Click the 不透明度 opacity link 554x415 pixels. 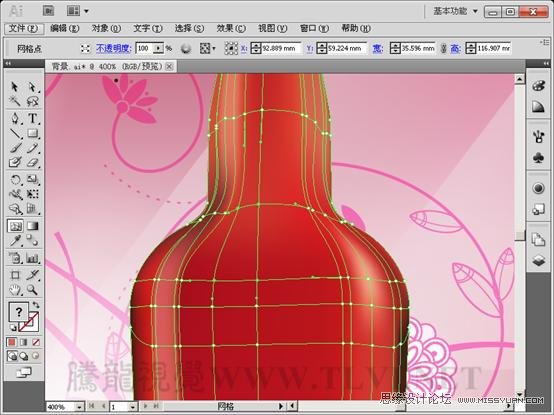(x=114, y=48)
